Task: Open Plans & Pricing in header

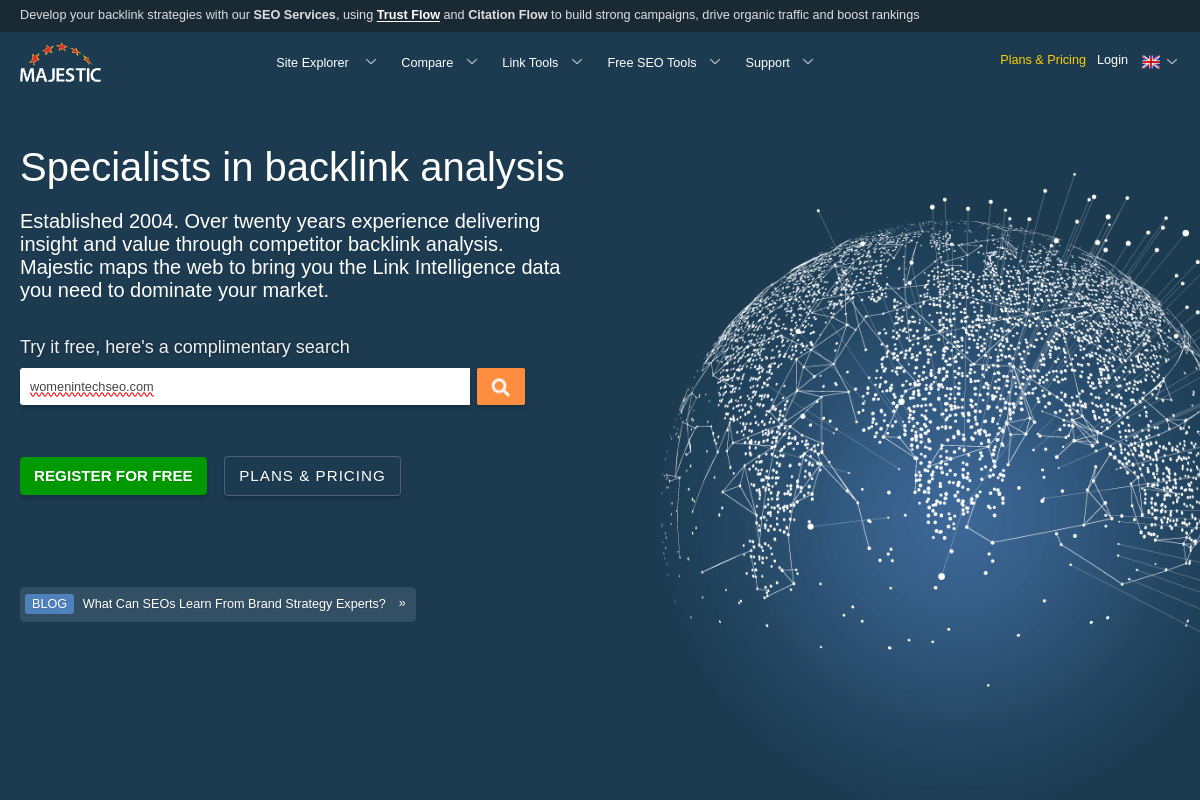Action: tap(1043, 60)
